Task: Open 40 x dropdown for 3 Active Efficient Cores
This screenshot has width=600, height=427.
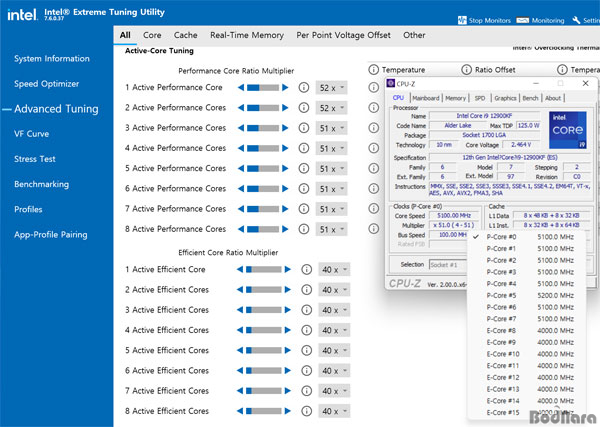Action: [334, 310]
